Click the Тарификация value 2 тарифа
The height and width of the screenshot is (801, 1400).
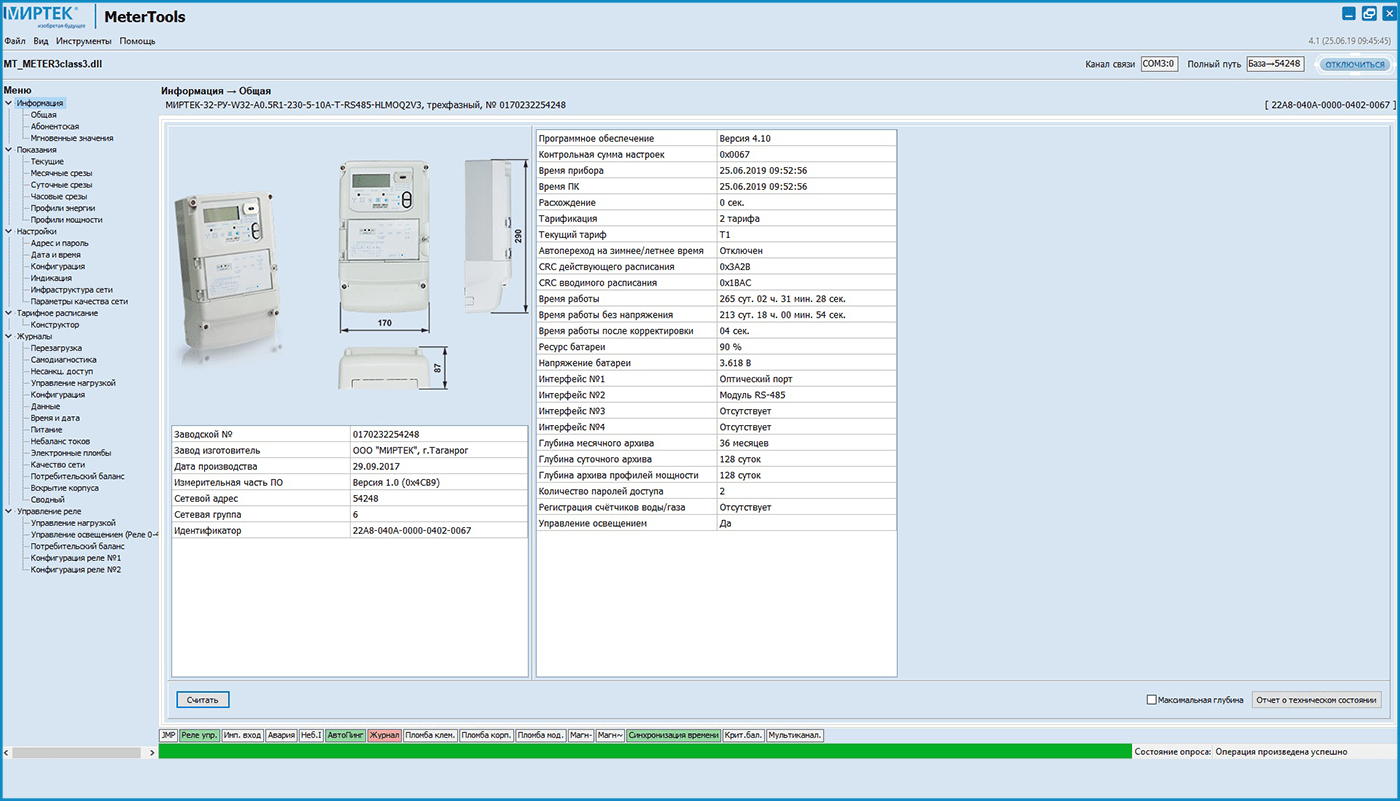[739, 218]
